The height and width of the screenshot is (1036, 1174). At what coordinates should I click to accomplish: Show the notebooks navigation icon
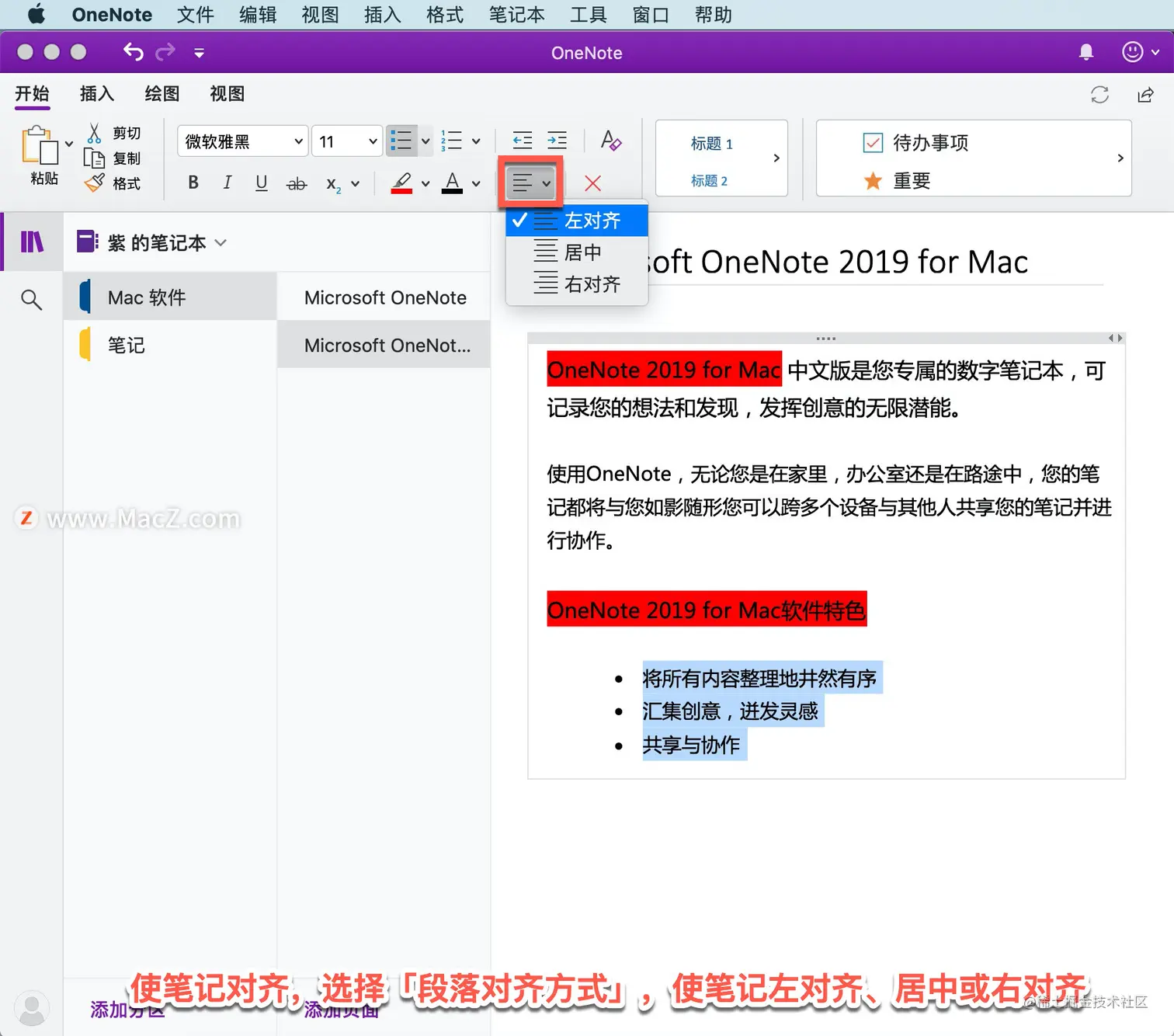(x=32, y=242)
